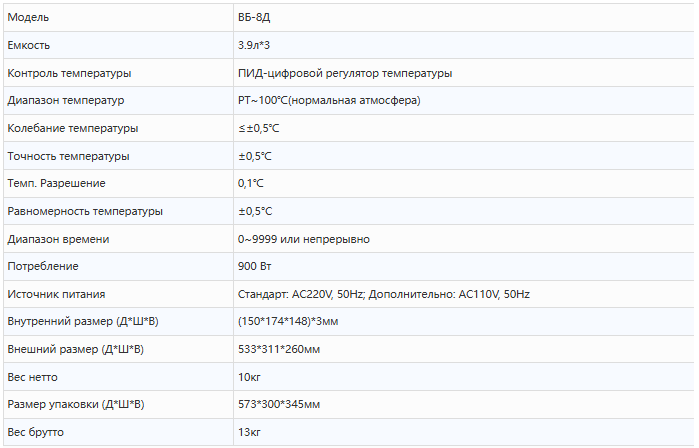Select the '13кг' gross weight value
Viewport: 699px width, 448px height.
click(249, 432)
